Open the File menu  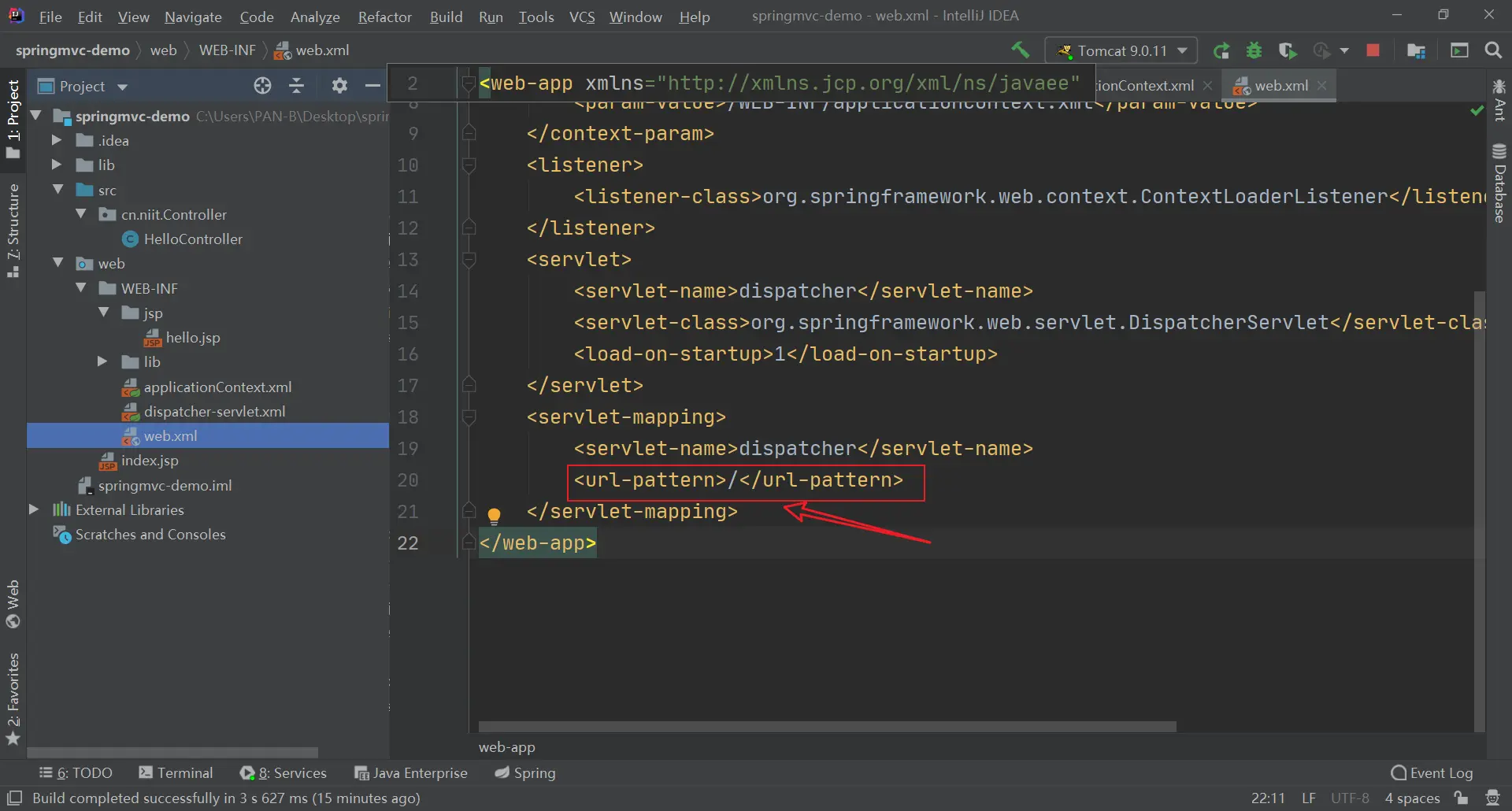tap(50, 17)
